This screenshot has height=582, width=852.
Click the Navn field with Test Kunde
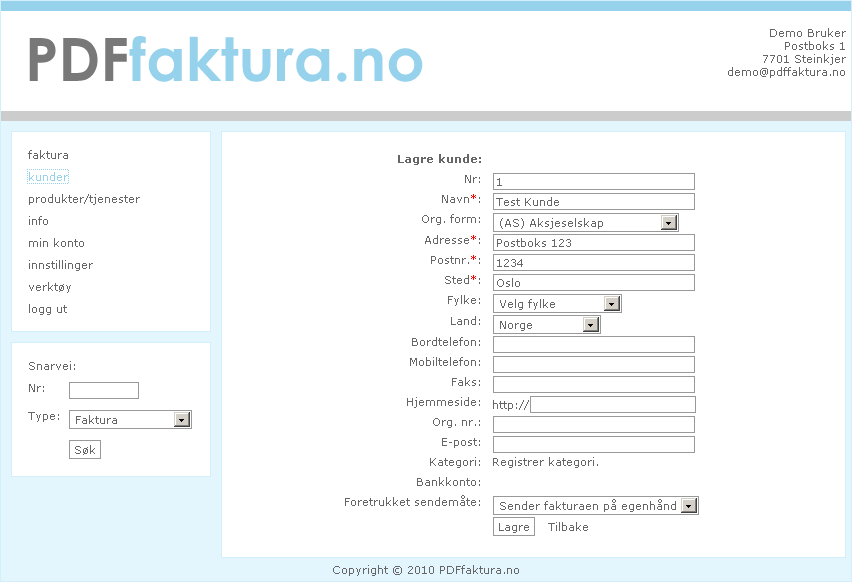tap(594, 202)
